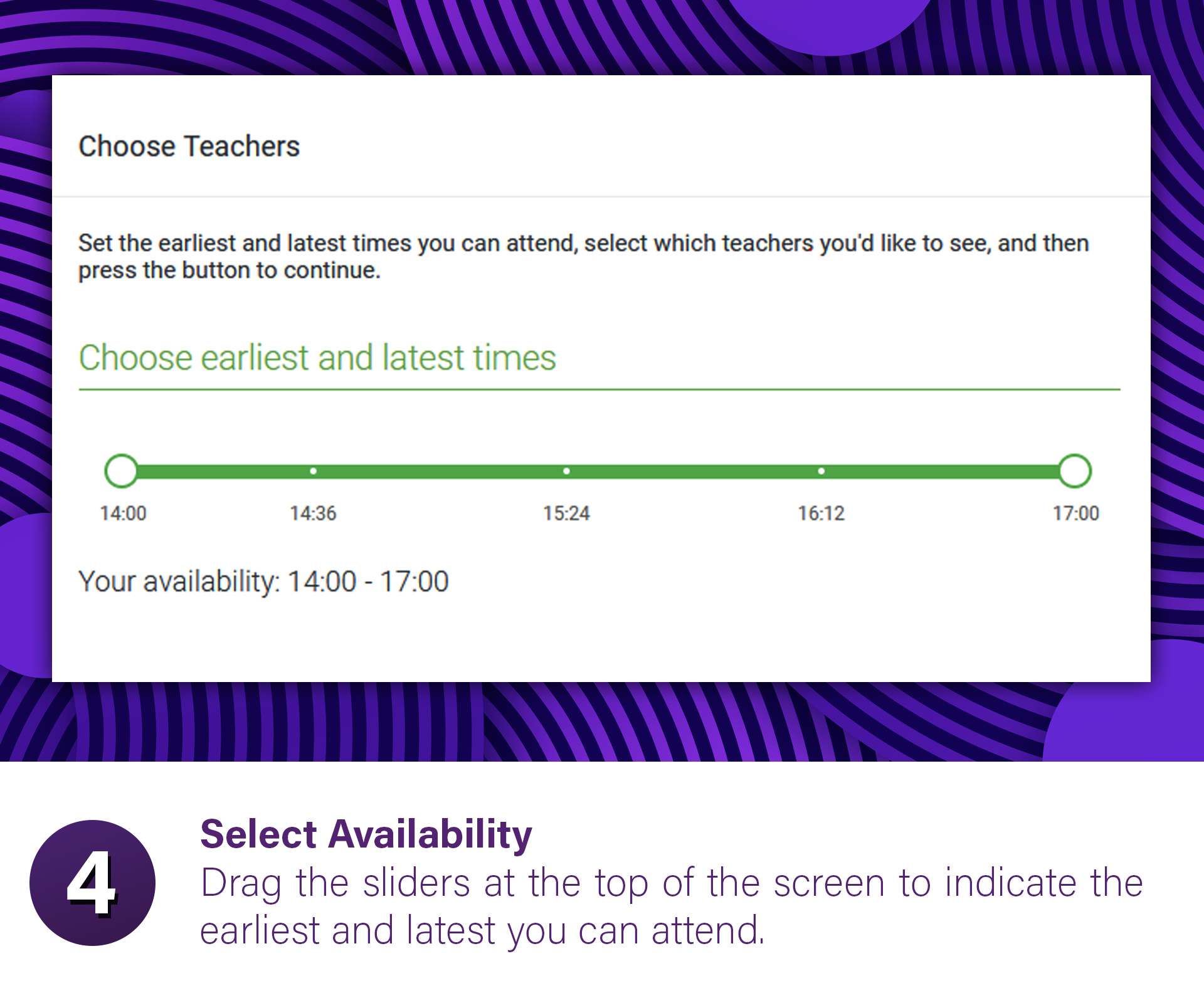Select the 14:36 time label

[313, 513]
